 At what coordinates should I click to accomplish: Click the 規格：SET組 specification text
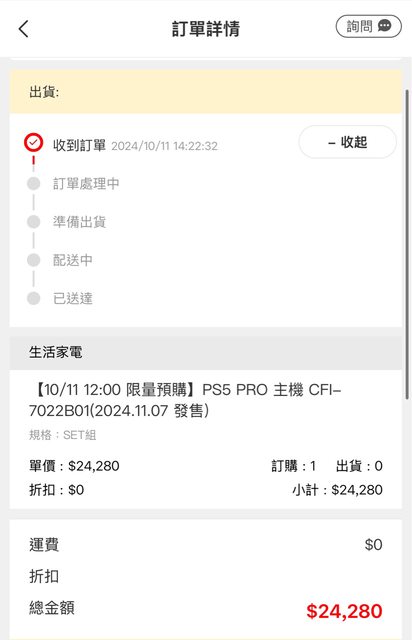coord(62,435)
